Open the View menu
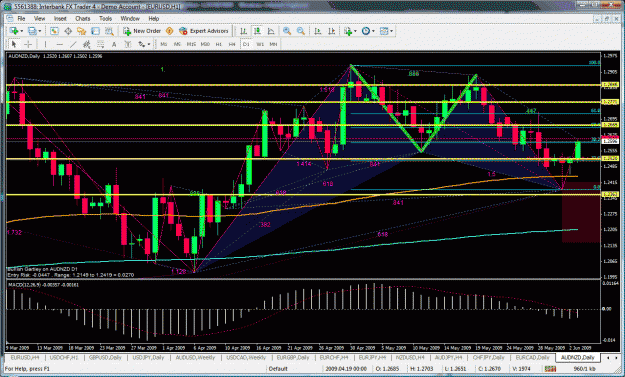The image size is (625, 377). [39, 19]
